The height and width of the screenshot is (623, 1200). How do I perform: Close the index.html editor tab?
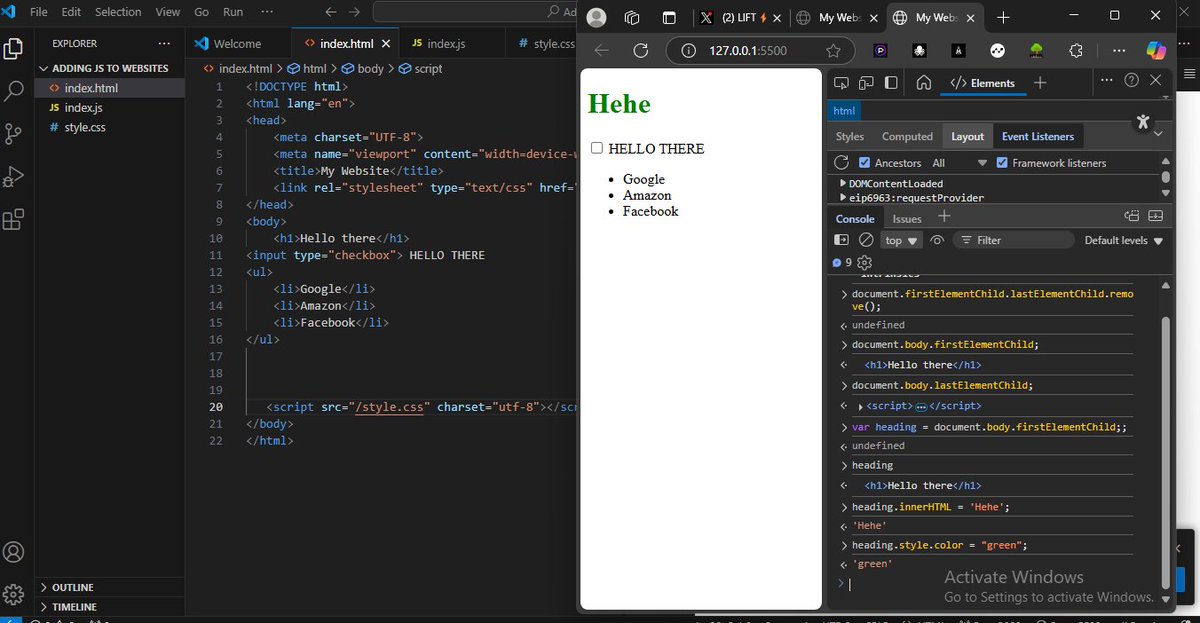tap(388, 44)
